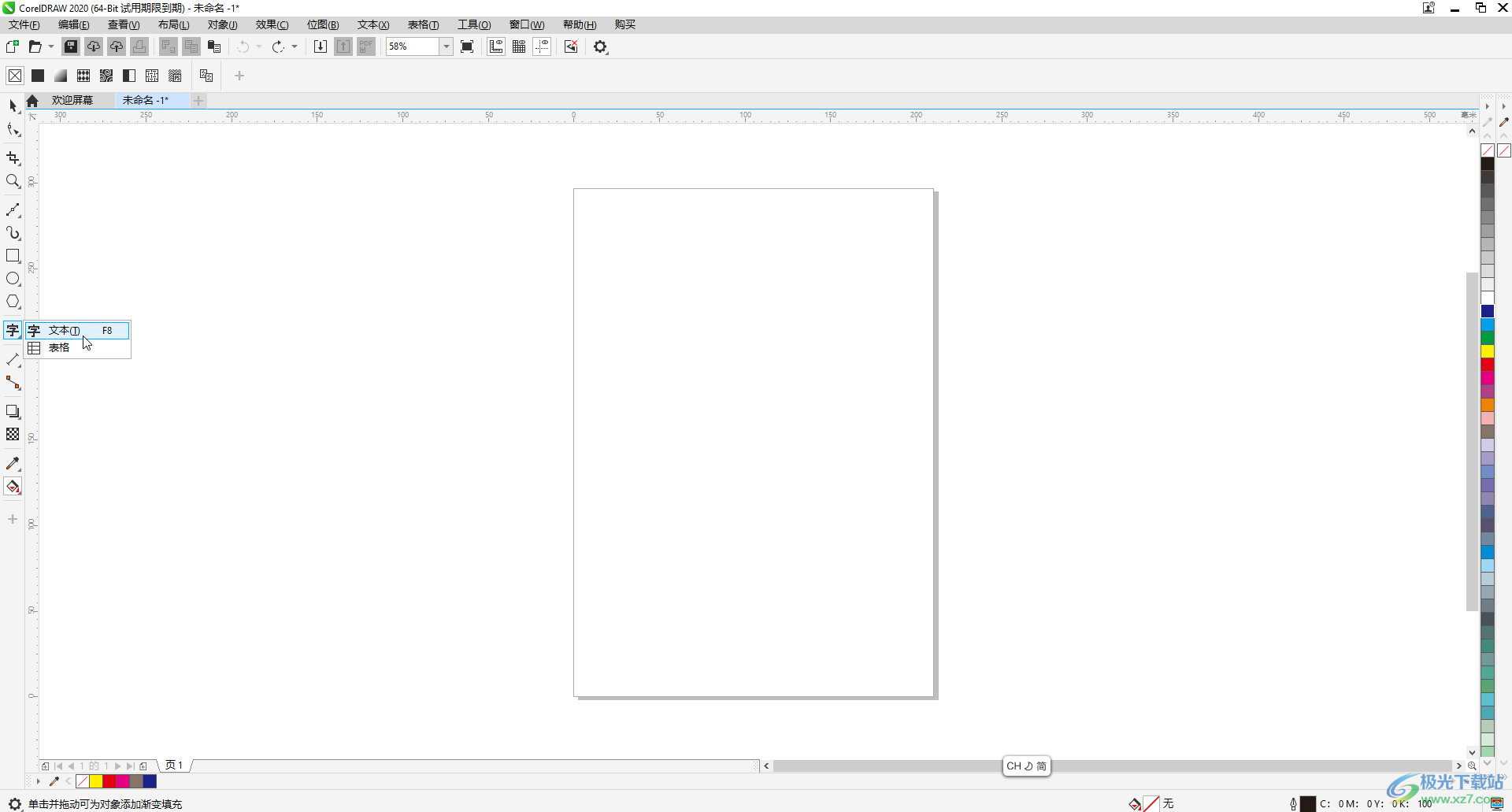Viewport: 1512px width, 812px height.
Task: Select the Crop tool
Action: tap(13, 158)
